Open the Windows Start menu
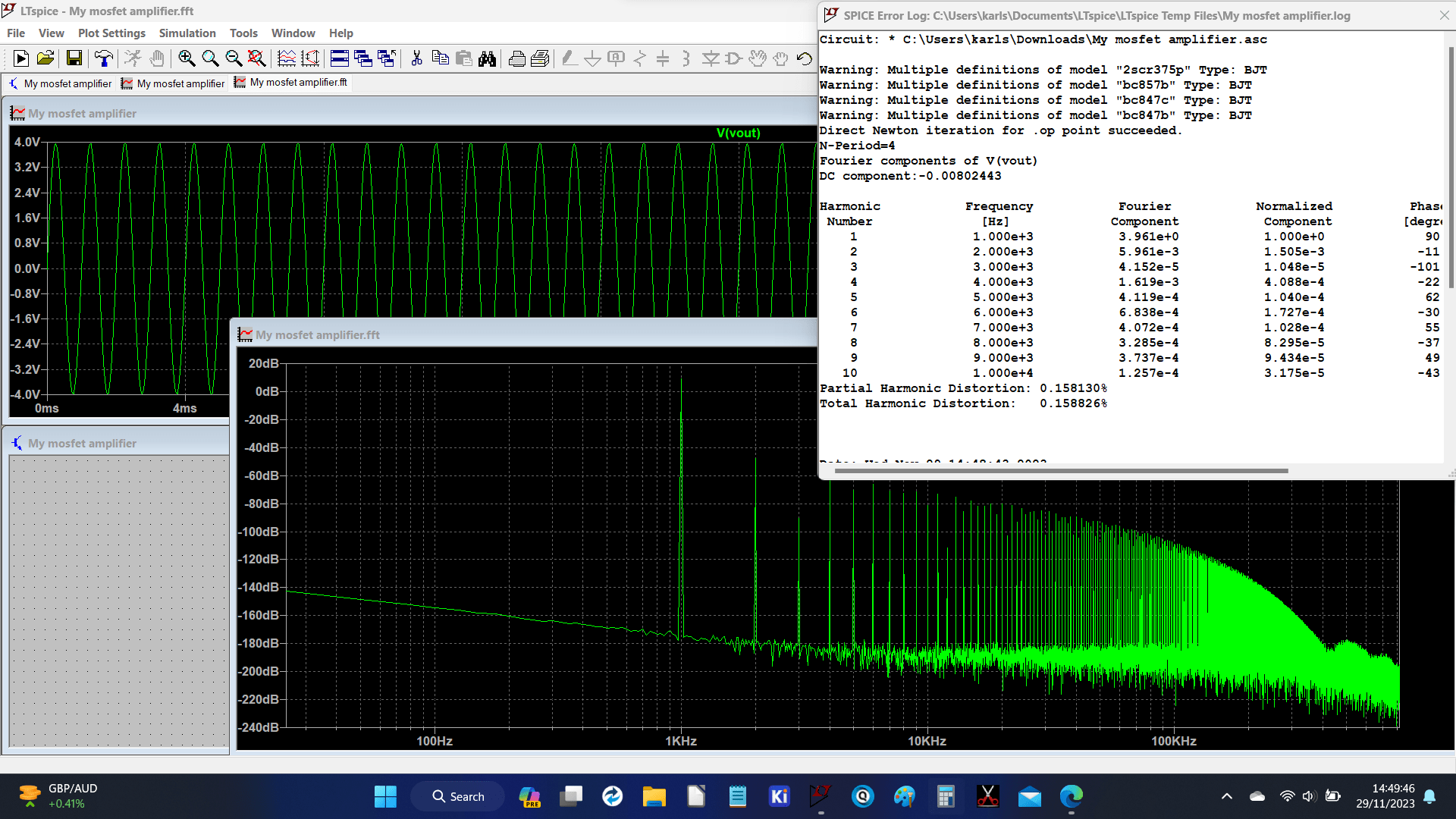The image size is (1456, 819). pyautogui.click(x=385, y=796)
